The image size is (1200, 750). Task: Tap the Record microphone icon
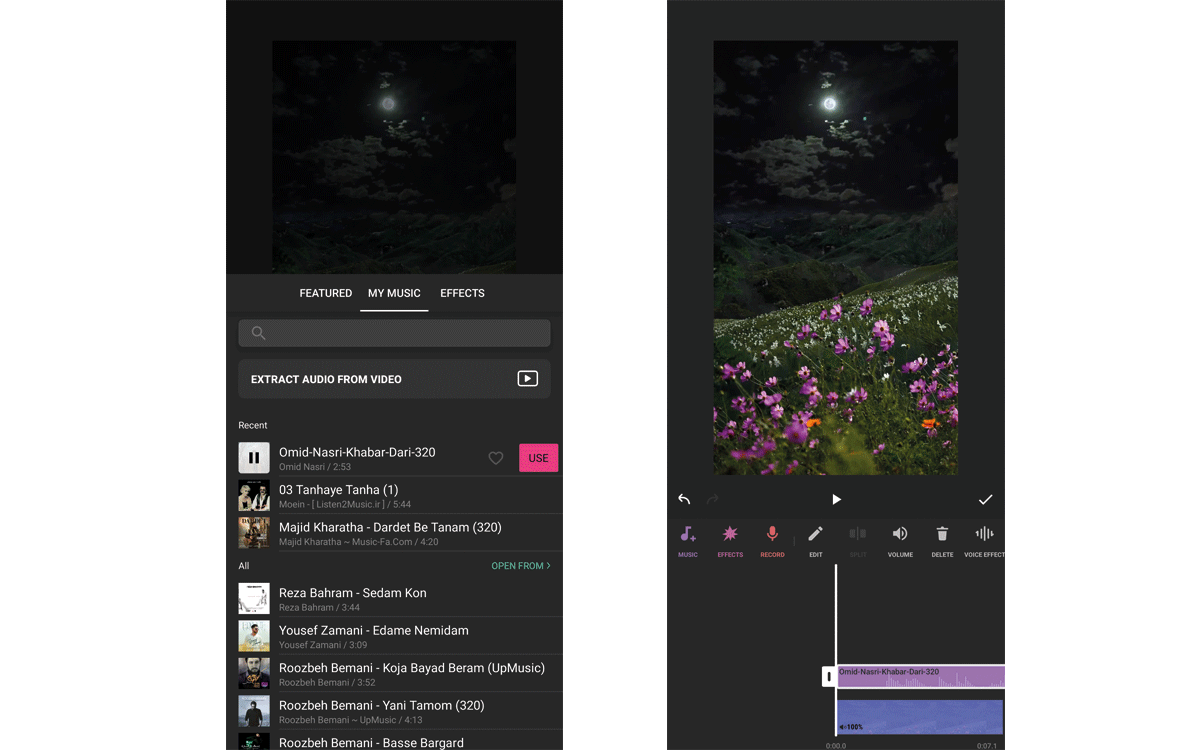tap(772, 540)
